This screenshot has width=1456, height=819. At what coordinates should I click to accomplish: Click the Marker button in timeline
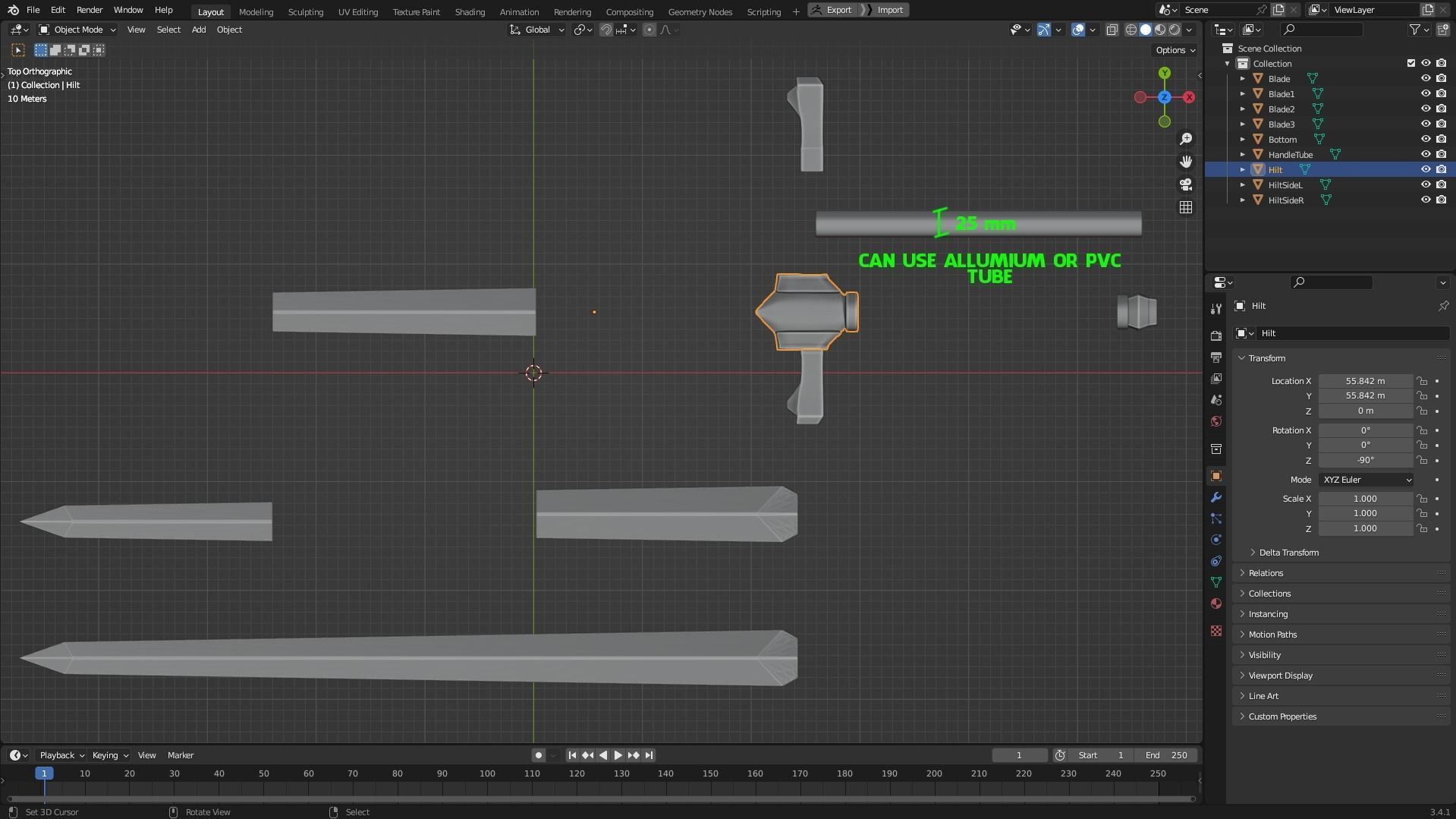181,755
